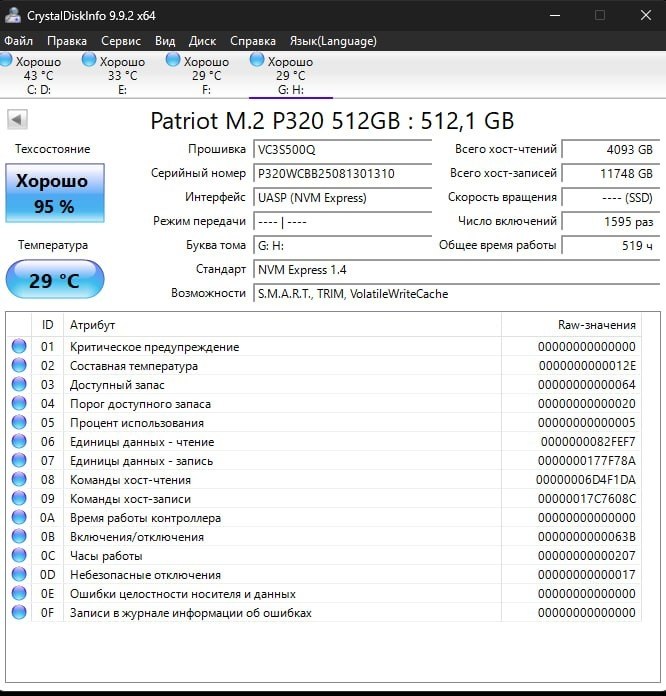Click the power-on count value 1595 раз
The image size is (666, 696).
[610, 221]
